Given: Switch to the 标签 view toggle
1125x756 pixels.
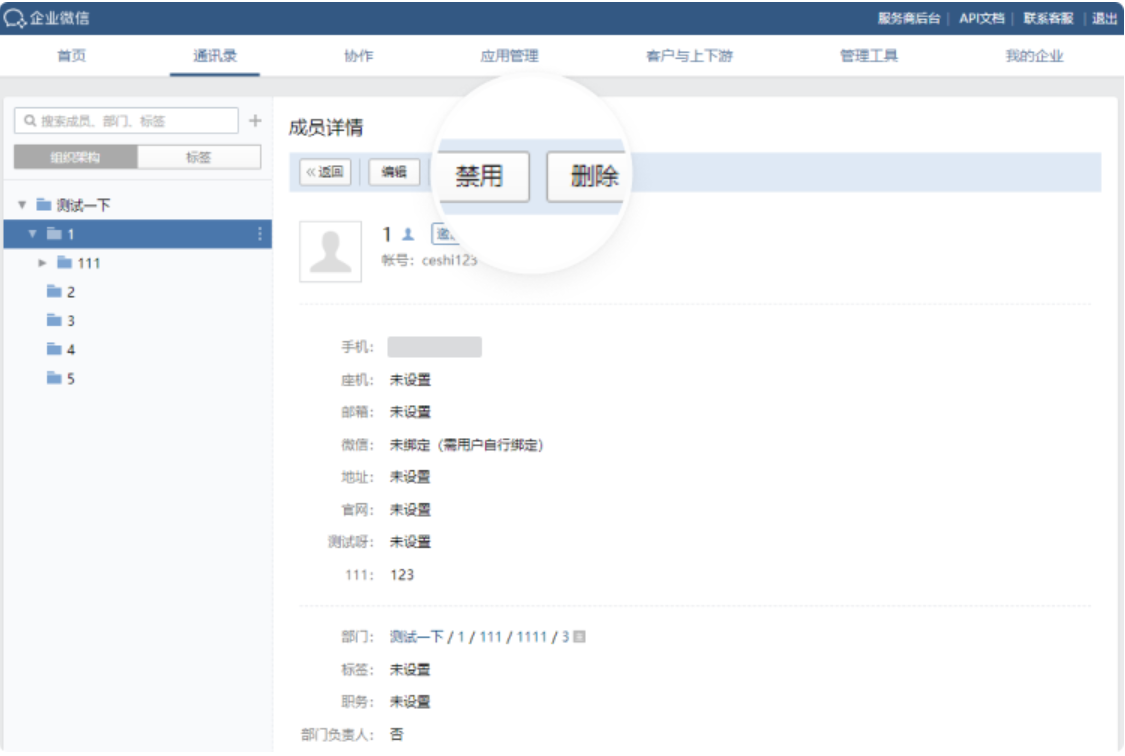Looking at the screenshot, I should 198,157.
